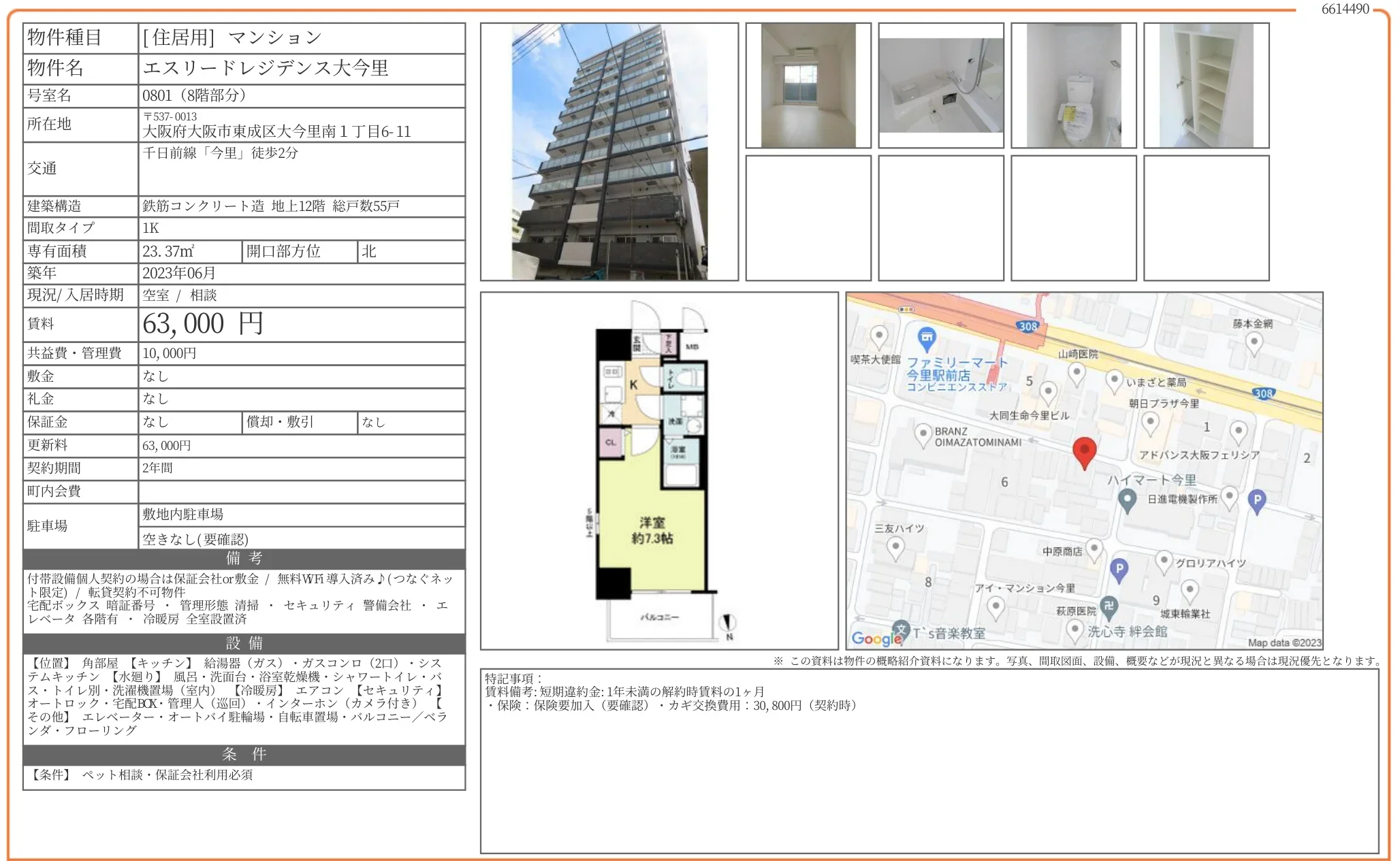This screenshot has height=861, width=1400.
Task: Open the room interior window photo
Action: [808, 85]
